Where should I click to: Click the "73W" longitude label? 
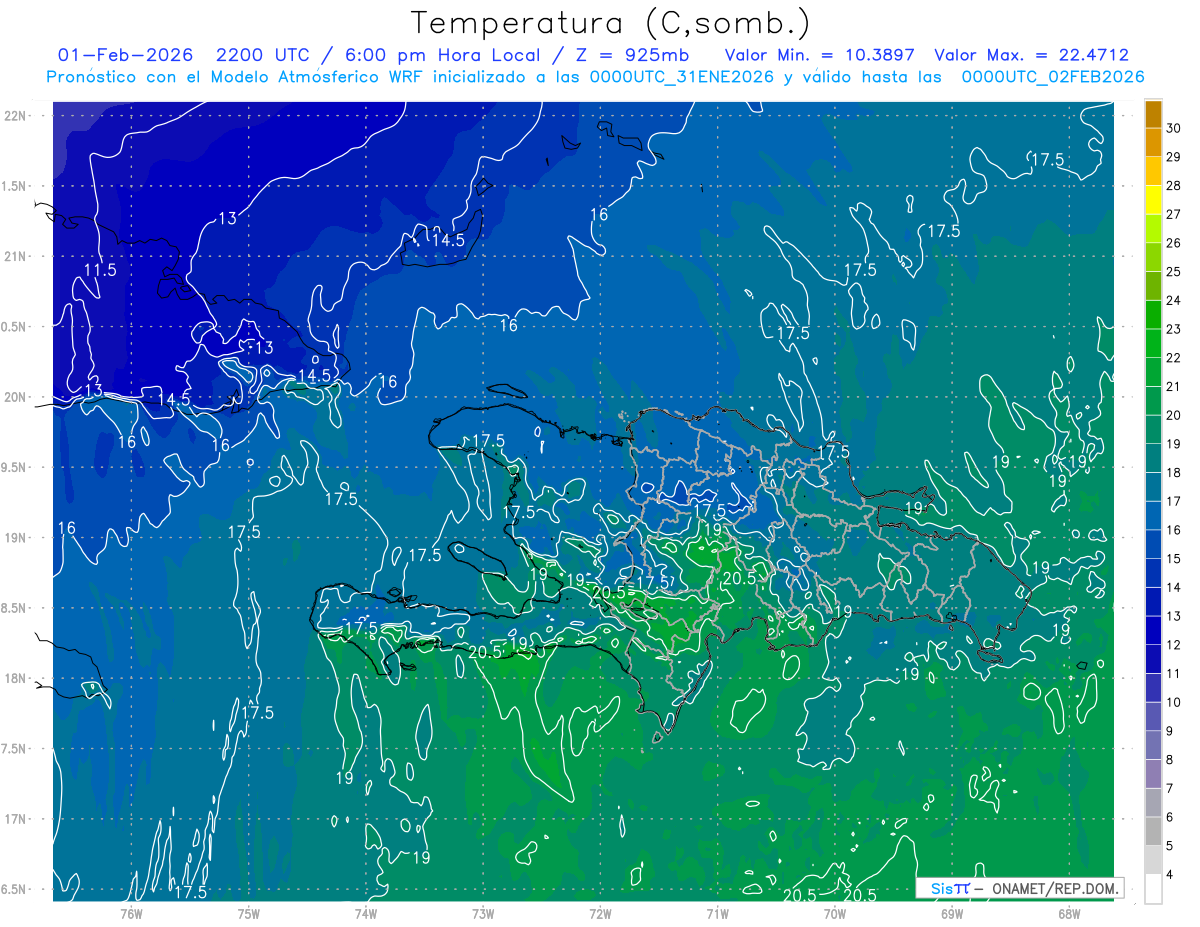(482, 913)
